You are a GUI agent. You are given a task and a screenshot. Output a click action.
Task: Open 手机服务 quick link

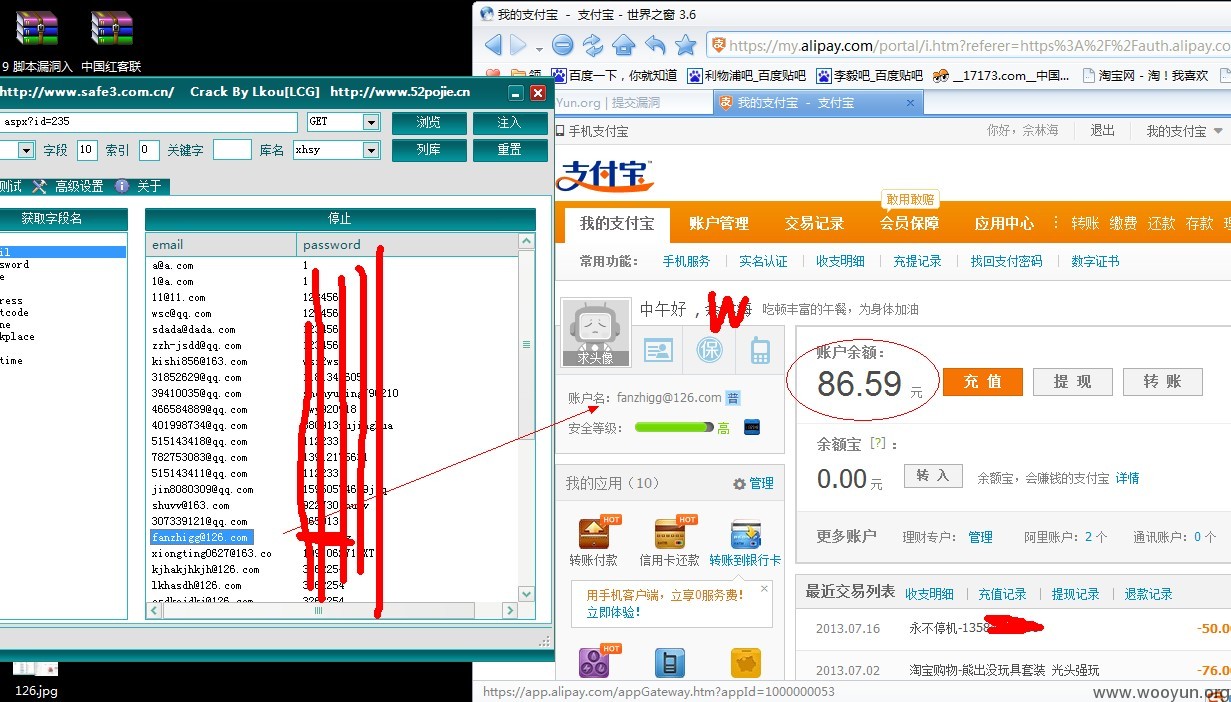[686, 261]
